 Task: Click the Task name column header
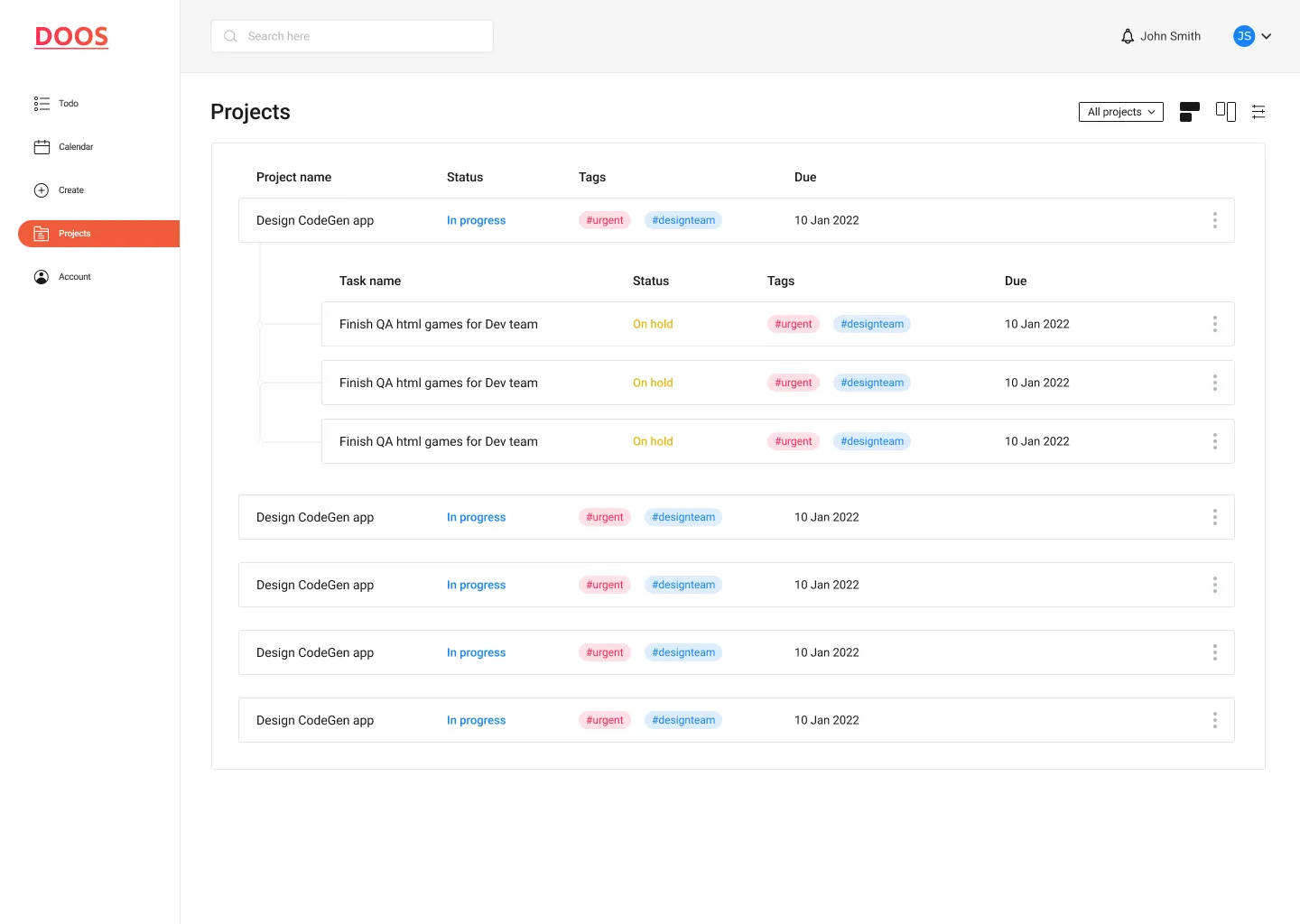[x=370, y=281]
